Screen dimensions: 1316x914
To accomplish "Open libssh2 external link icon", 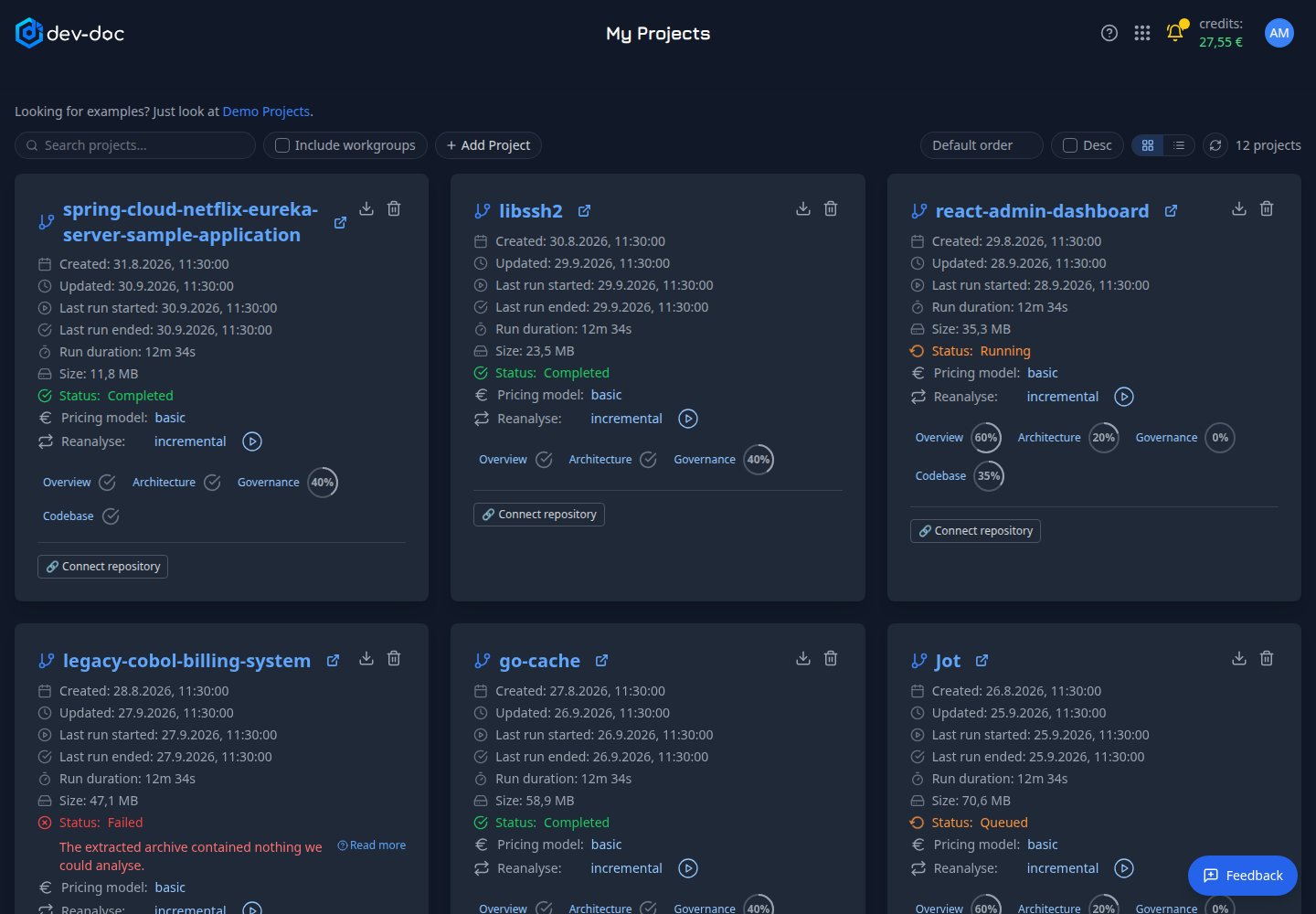I will [x=584, y=211].
